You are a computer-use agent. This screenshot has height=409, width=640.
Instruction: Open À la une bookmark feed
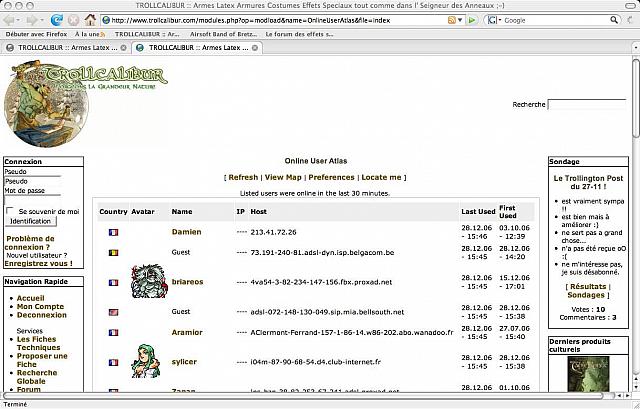(90, 34)
